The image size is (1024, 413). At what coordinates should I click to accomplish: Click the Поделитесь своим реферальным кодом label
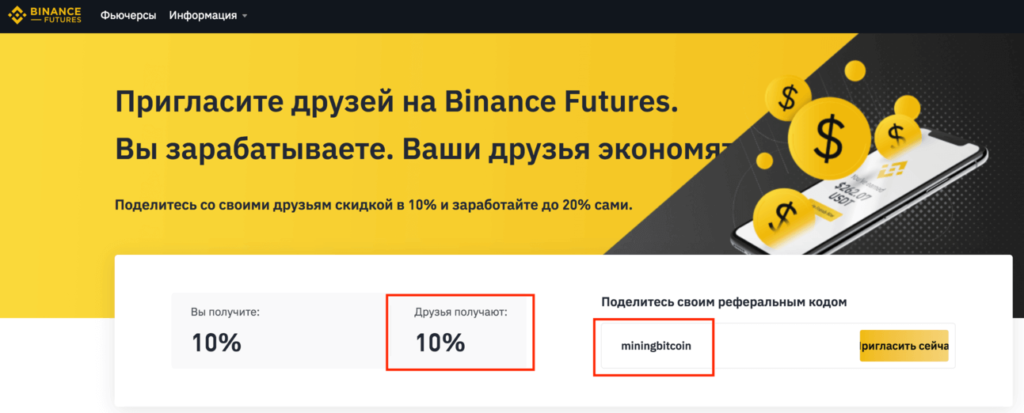pyautogui.click(x=724, y=302)
